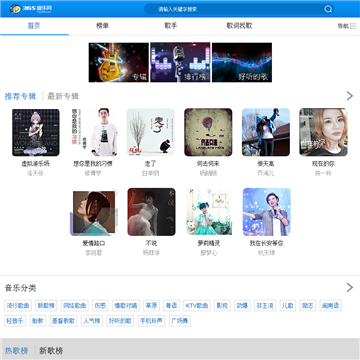
Task: Select the 粤语 category tag
Action: (x=171, y=305)
